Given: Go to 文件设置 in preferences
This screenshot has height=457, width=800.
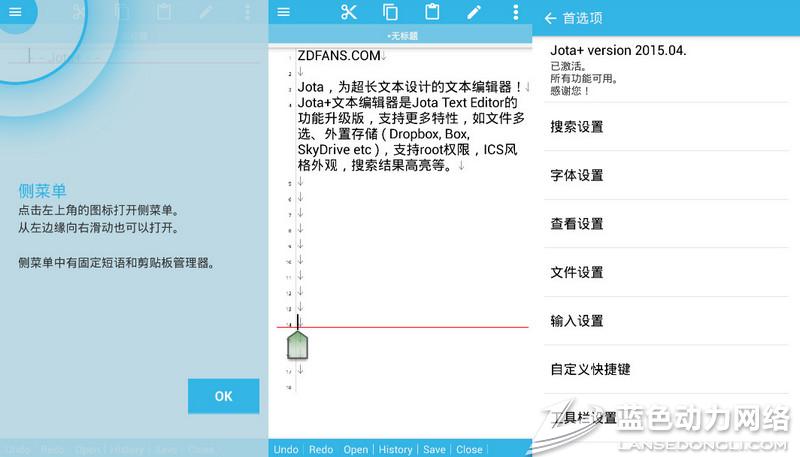Looking at the screenshot, I should pos(577,272).
